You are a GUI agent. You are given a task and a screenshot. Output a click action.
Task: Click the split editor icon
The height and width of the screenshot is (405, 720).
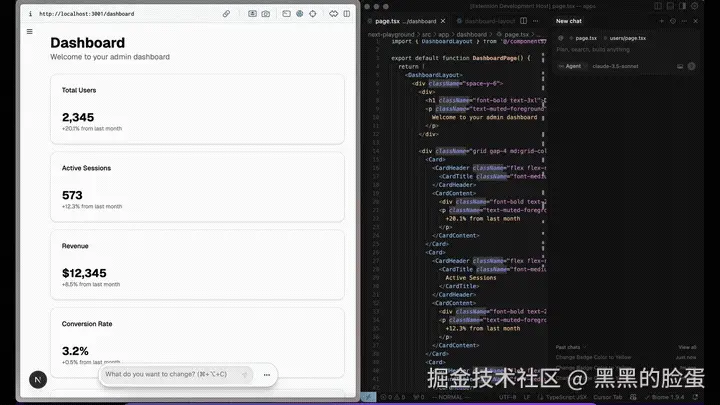(523, 21)
